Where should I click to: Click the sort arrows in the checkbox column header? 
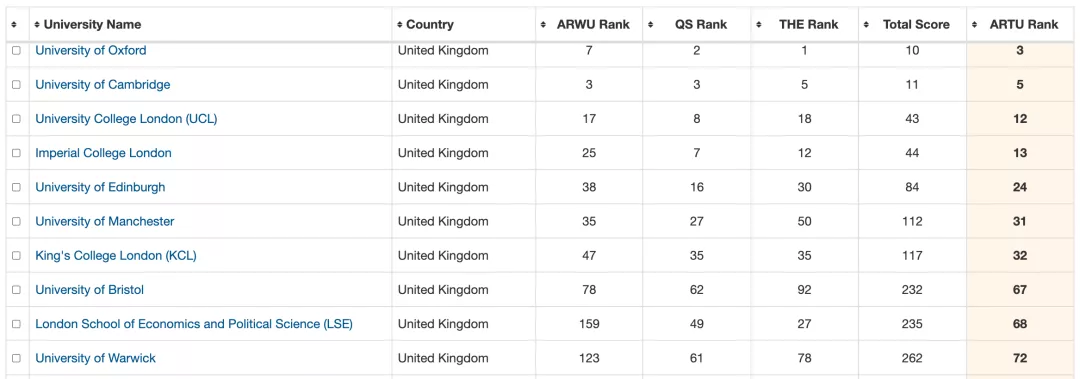click(14, 25)
